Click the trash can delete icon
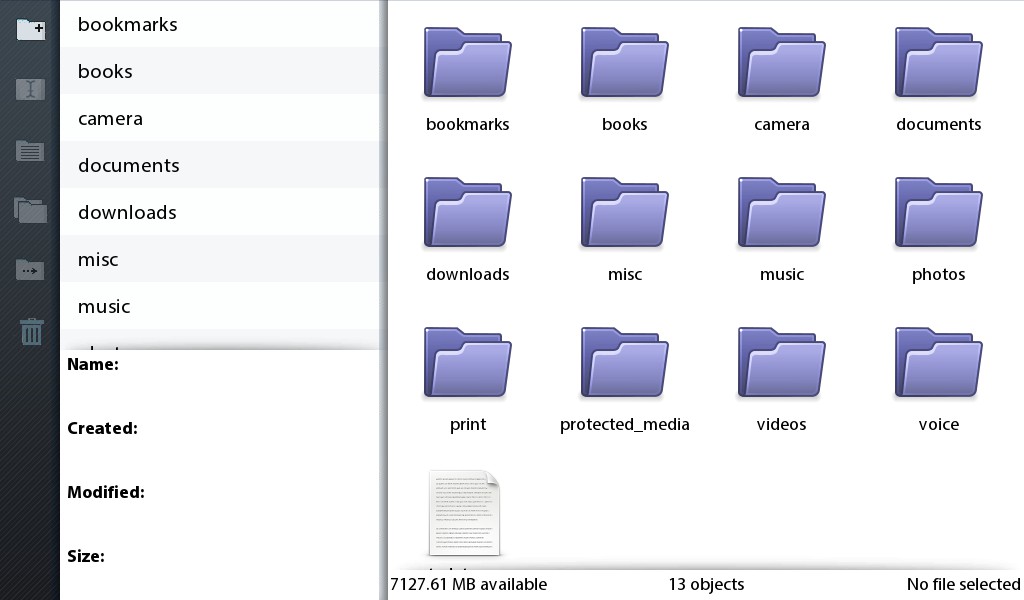 [x=31, y=331]
